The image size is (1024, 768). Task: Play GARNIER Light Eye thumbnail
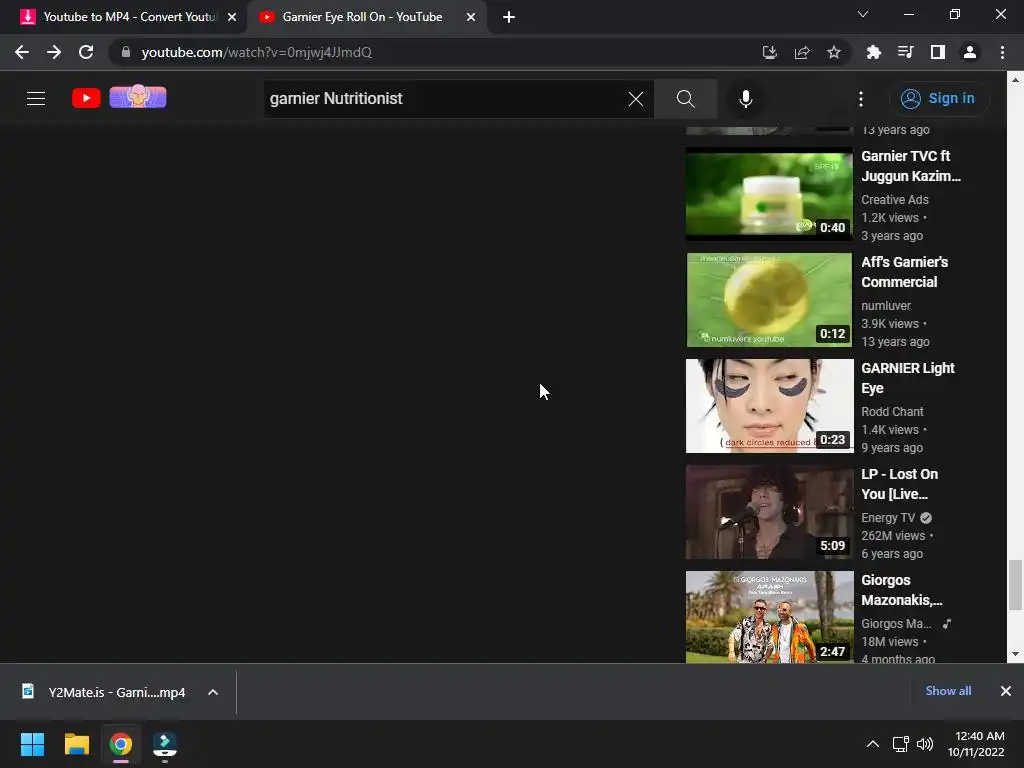pyautogui.click(x=769, y=406)
